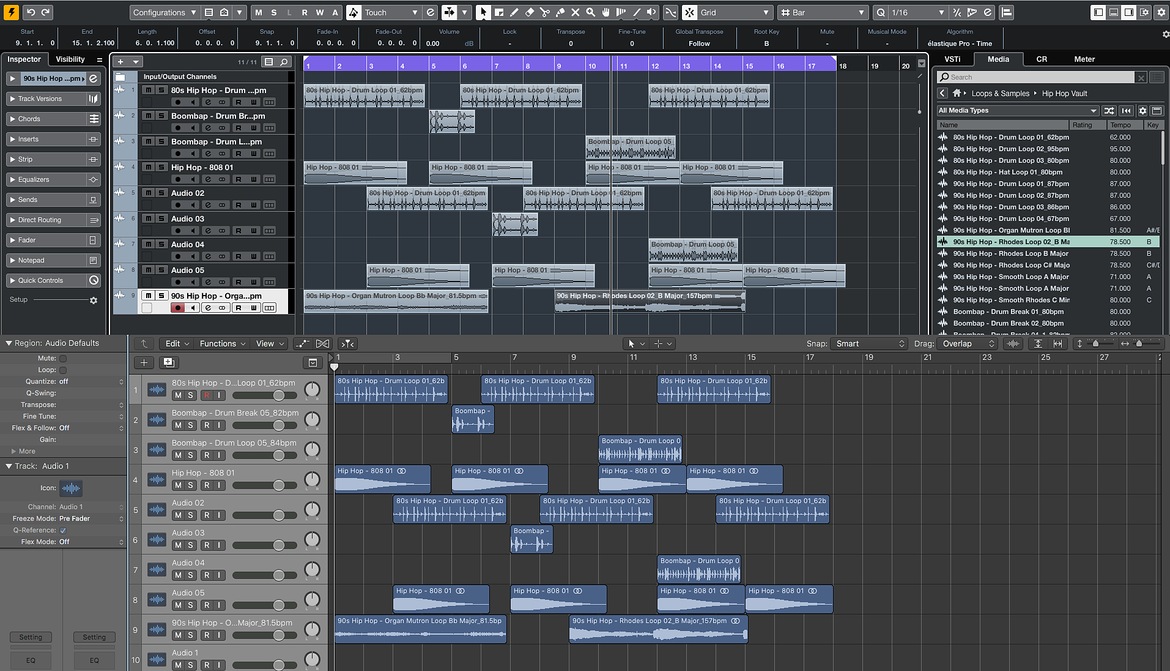Screen dimensions: 1170x671
Task: Open the Logic View menu
Action: click(270, 343)
